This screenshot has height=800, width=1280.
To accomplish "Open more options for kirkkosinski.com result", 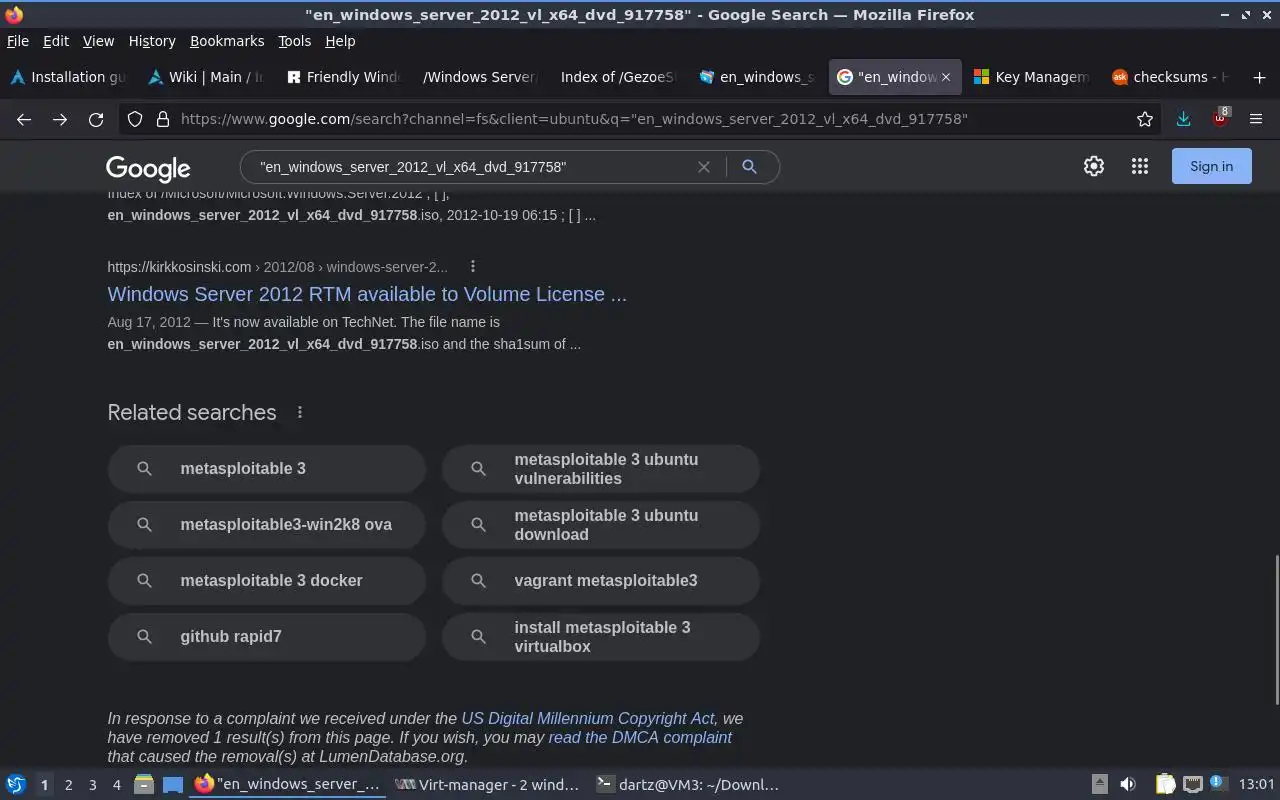I will tap(473, 266).
